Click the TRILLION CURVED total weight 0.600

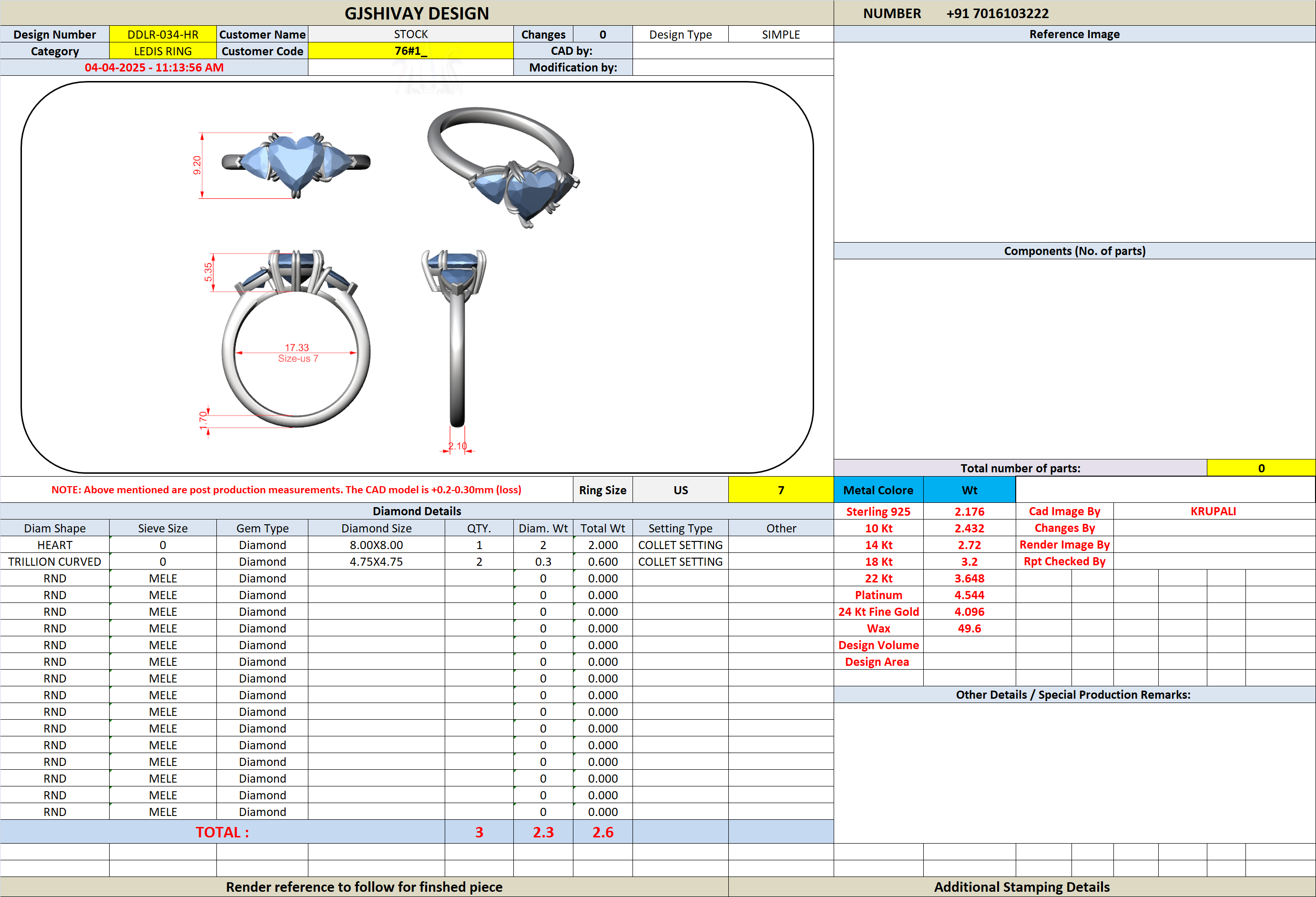click(x=602, y=562)
